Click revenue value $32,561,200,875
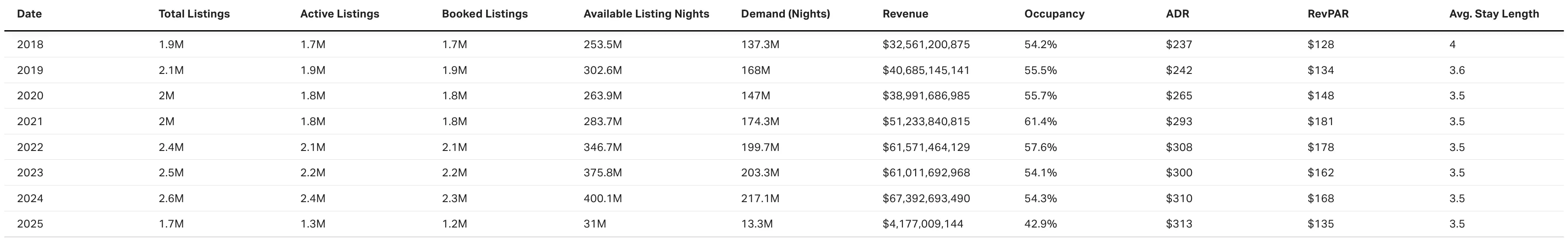Viewport: 1568px width, 238px height. pos(927,45)
